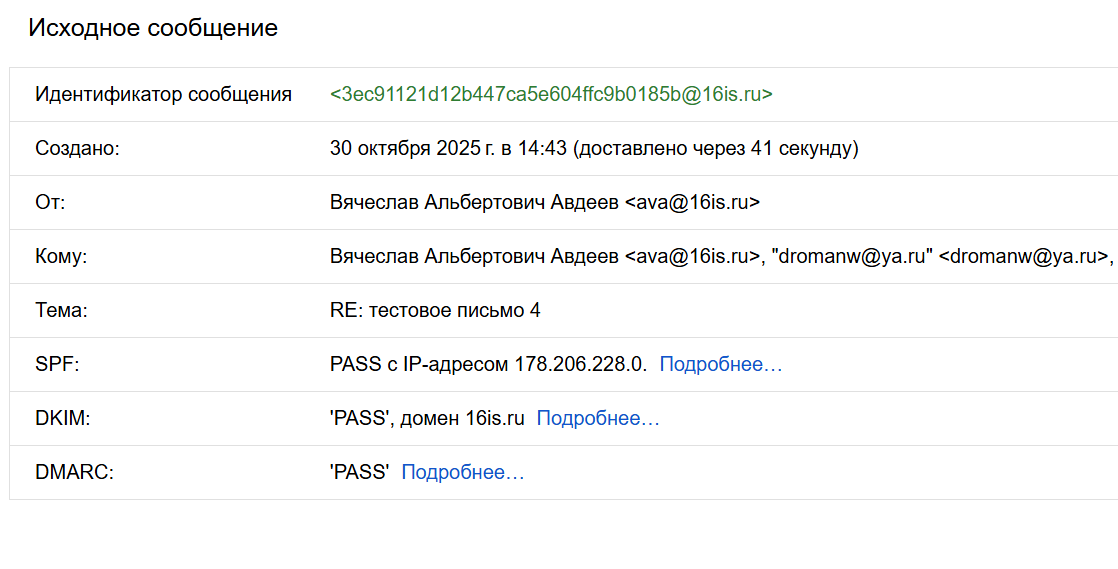This screenshot has height=569, width=1118.
Task: Click the "Исходное сообщение" heading
Action: pyautogui.click(x=153, y=28)
